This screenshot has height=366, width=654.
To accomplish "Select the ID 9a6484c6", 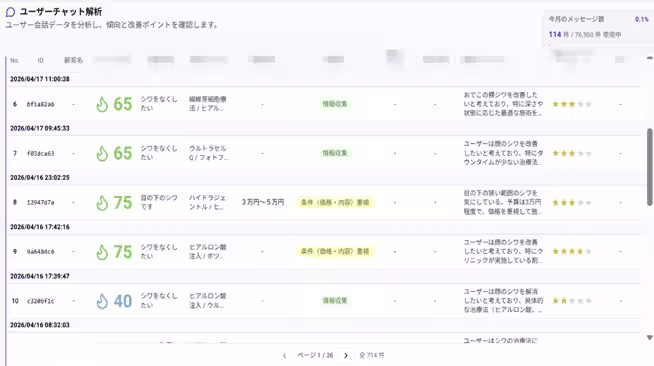I will coord(40,252).
